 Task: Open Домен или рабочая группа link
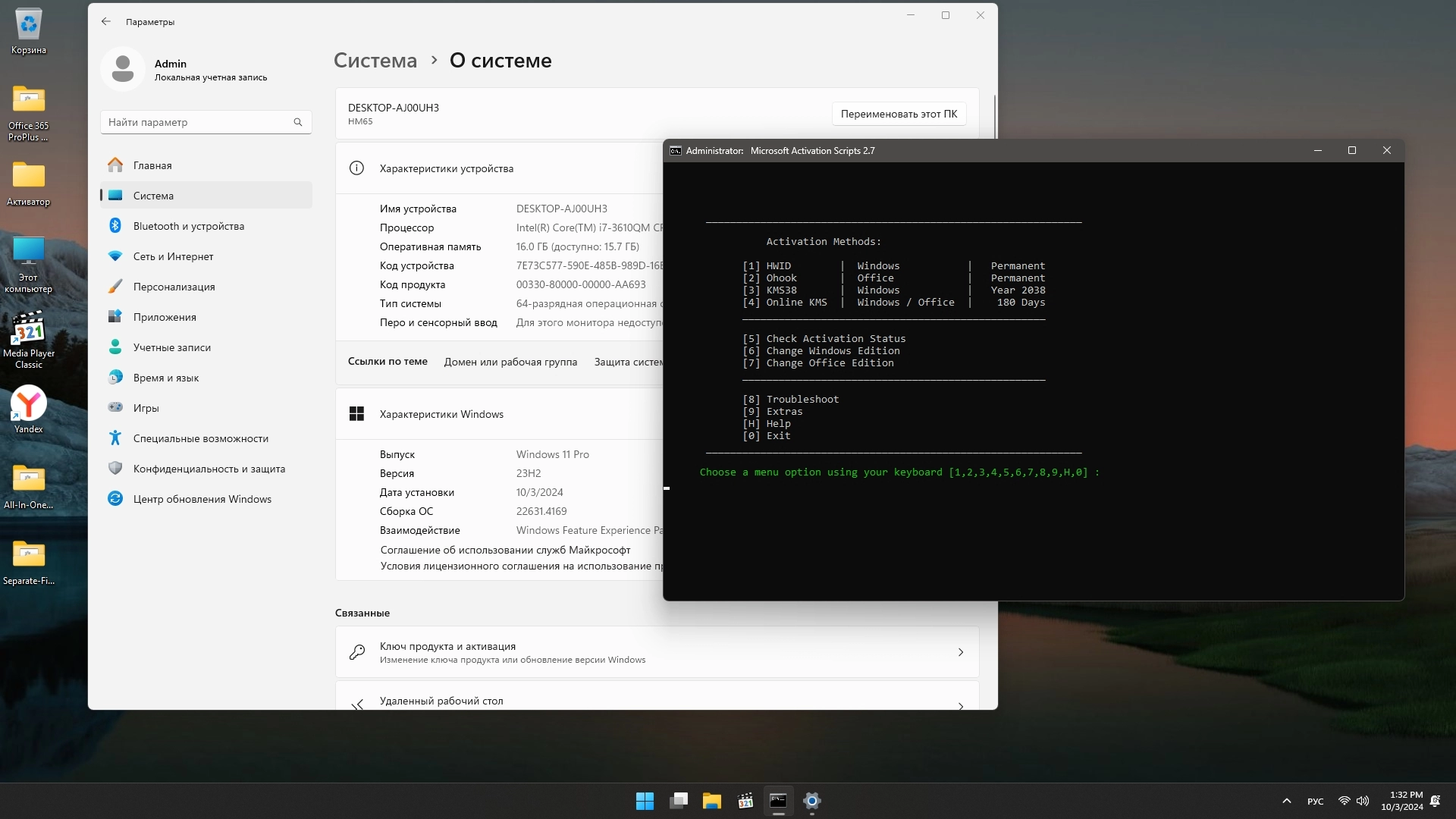(510, 362)
